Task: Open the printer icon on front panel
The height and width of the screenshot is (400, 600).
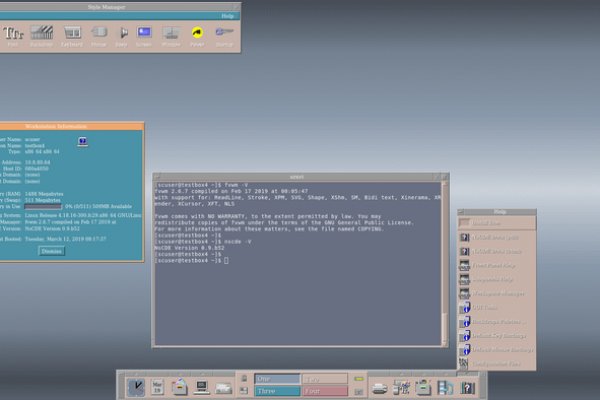Action: [380, 387]
